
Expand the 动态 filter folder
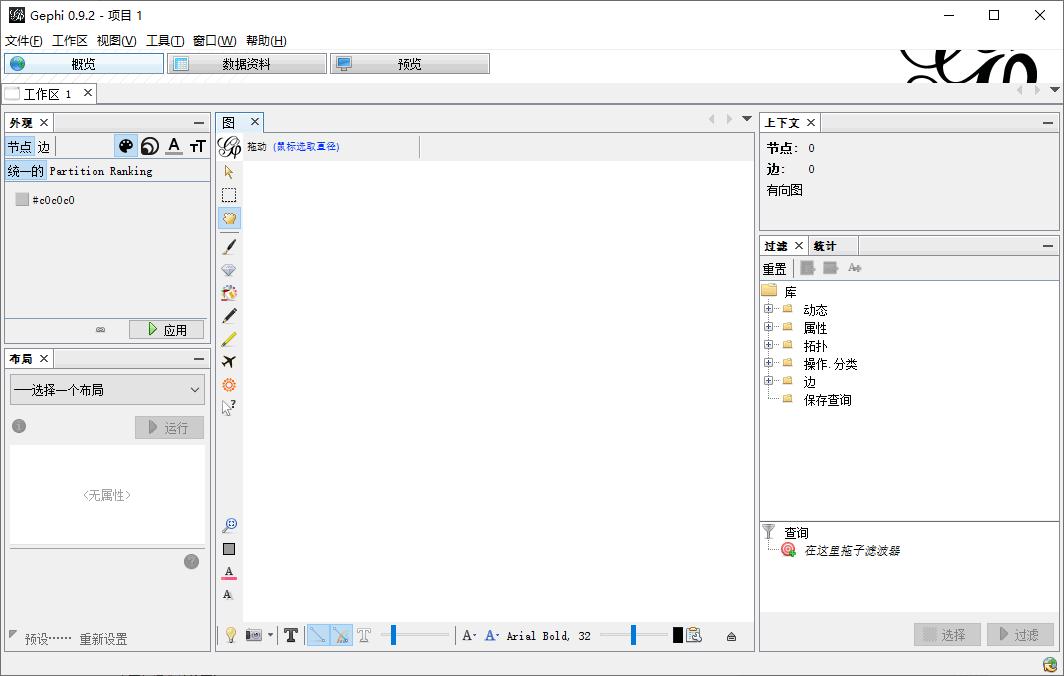click(x=768, y=309)
